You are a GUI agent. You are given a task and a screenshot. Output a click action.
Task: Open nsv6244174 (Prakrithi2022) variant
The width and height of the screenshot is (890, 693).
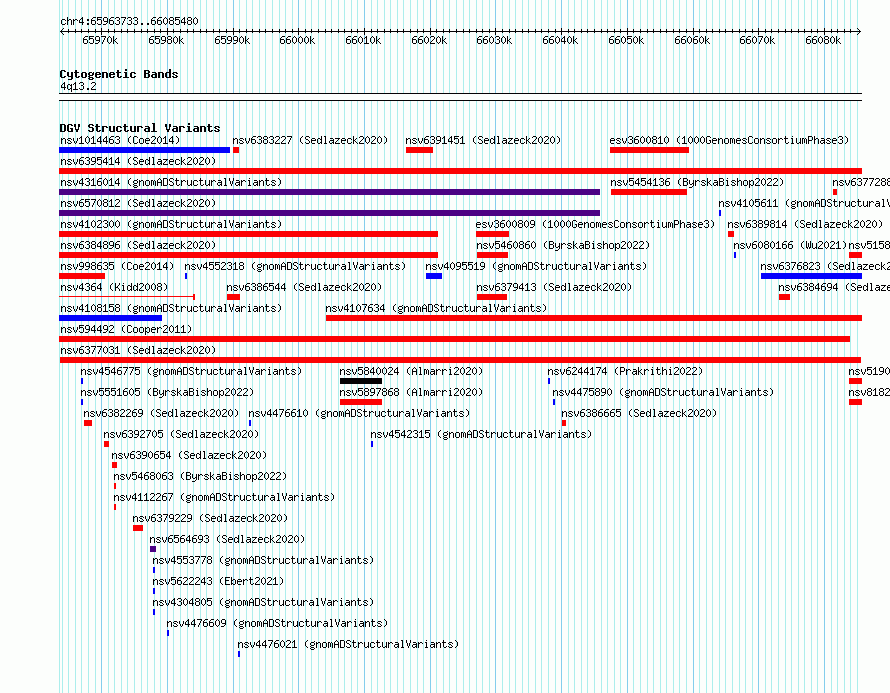625,371
